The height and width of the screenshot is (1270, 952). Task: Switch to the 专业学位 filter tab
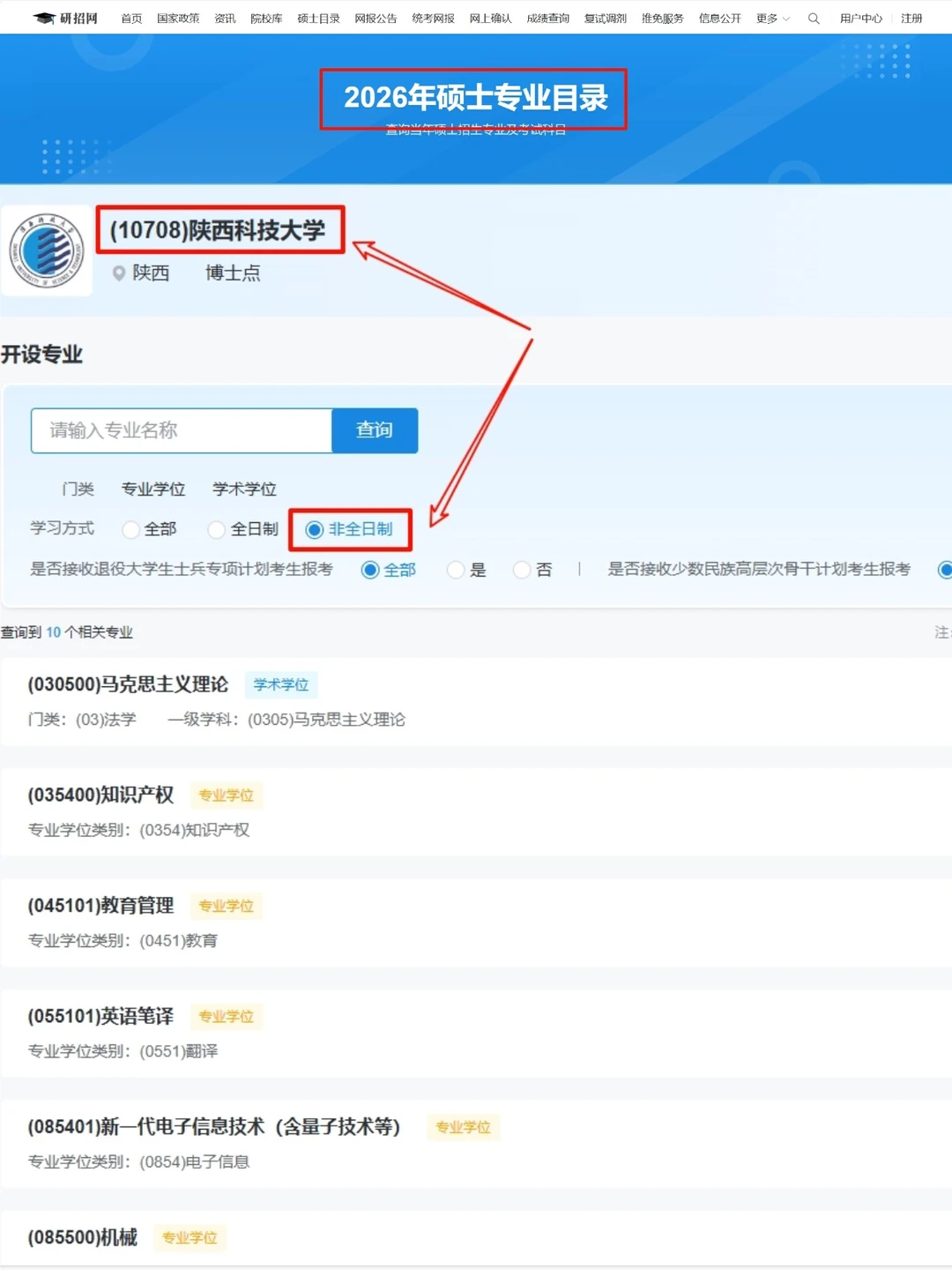[152, 489]
